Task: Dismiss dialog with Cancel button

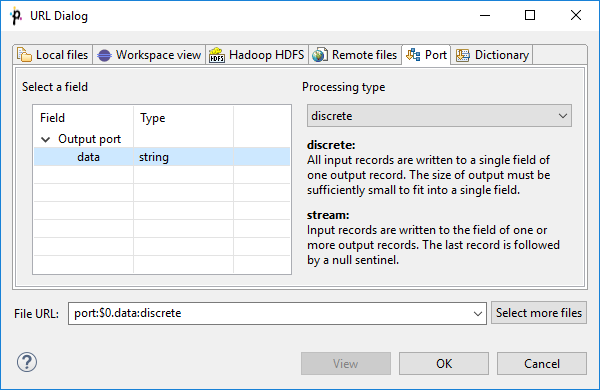Action: coord(542,364)
